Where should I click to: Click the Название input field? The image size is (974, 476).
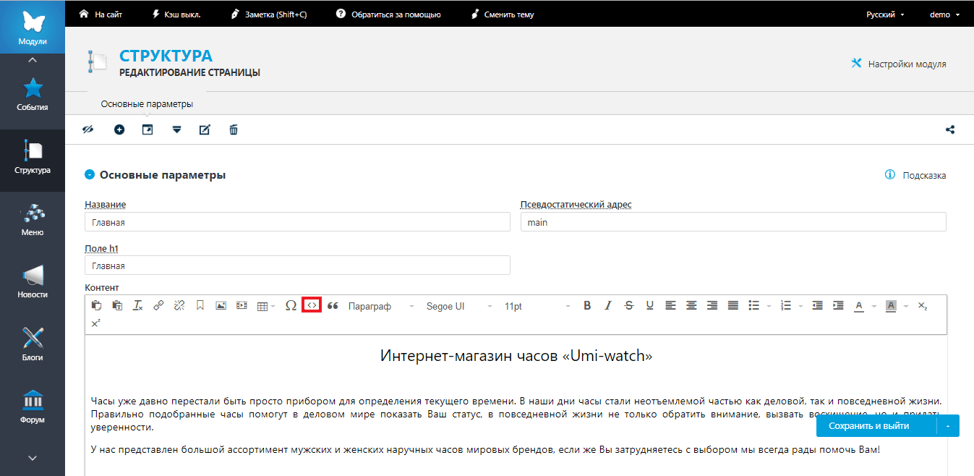click(297, 222)
